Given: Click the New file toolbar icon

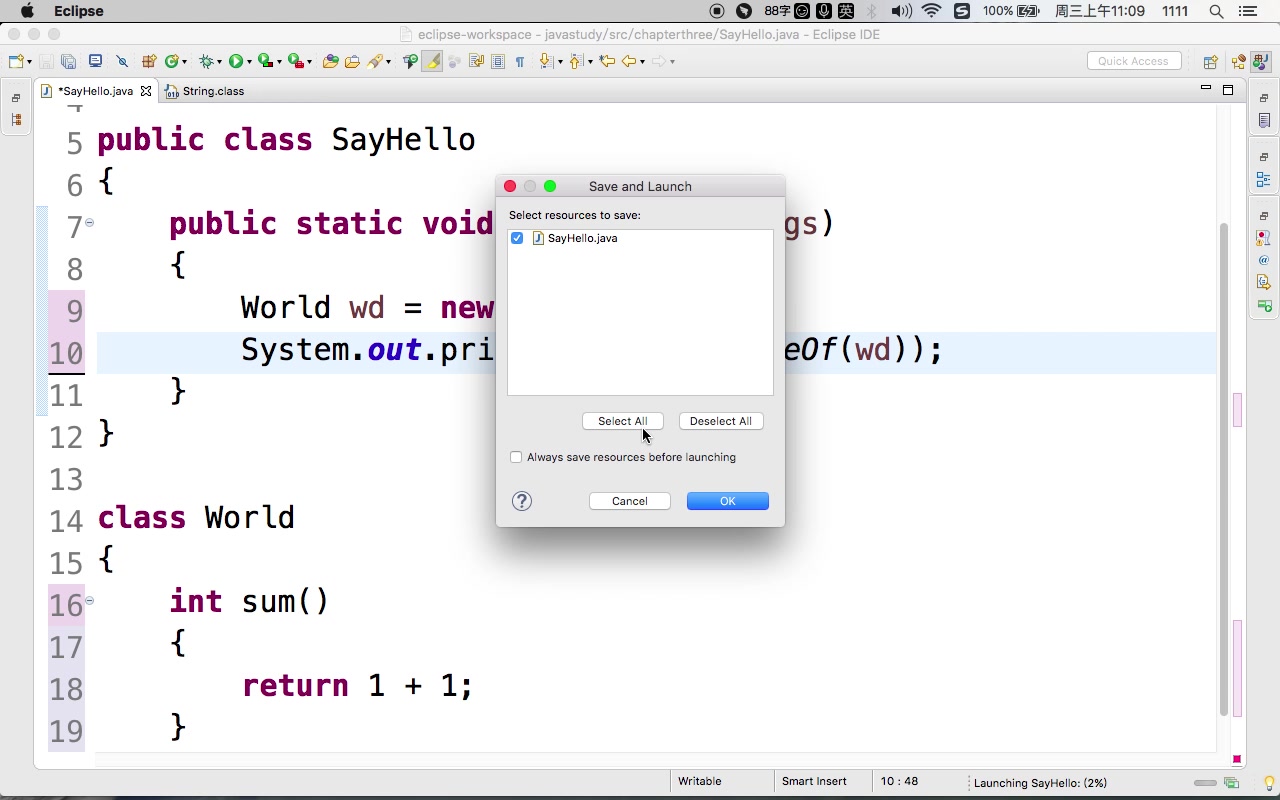Looking at the screenshot, I should pos(16,61).
